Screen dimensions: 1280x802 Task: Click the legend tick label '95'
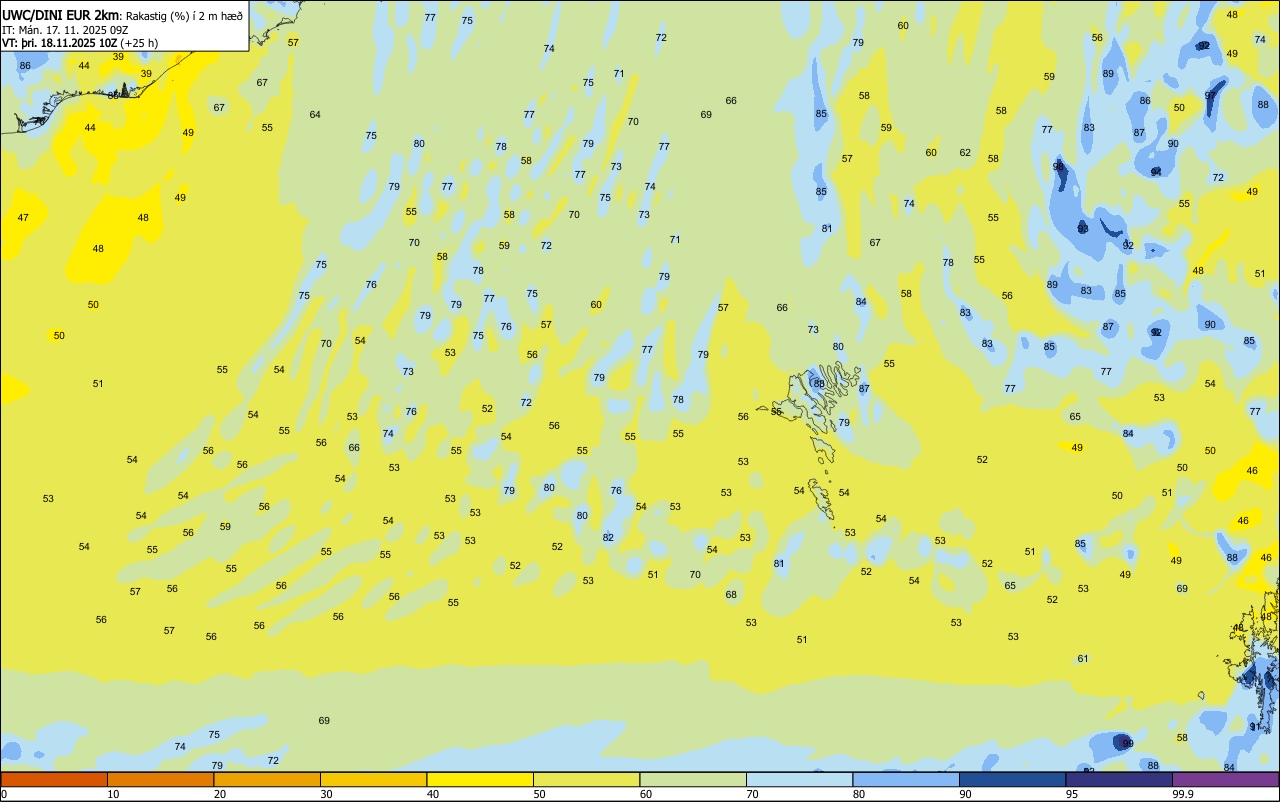coord(1072,794)
